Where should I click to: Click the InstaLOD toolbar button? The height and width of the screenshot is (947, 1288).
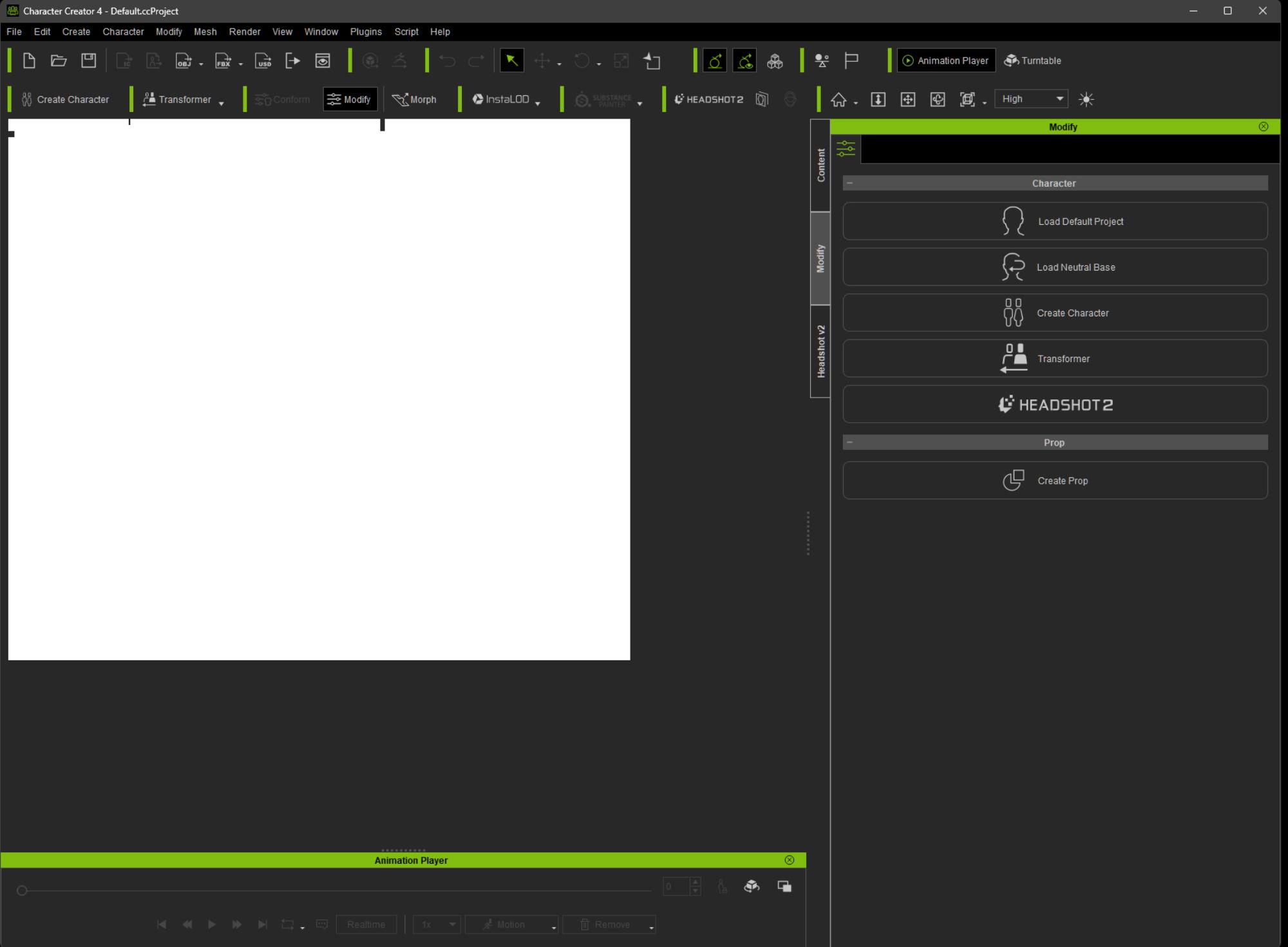[x=501, y=99]
